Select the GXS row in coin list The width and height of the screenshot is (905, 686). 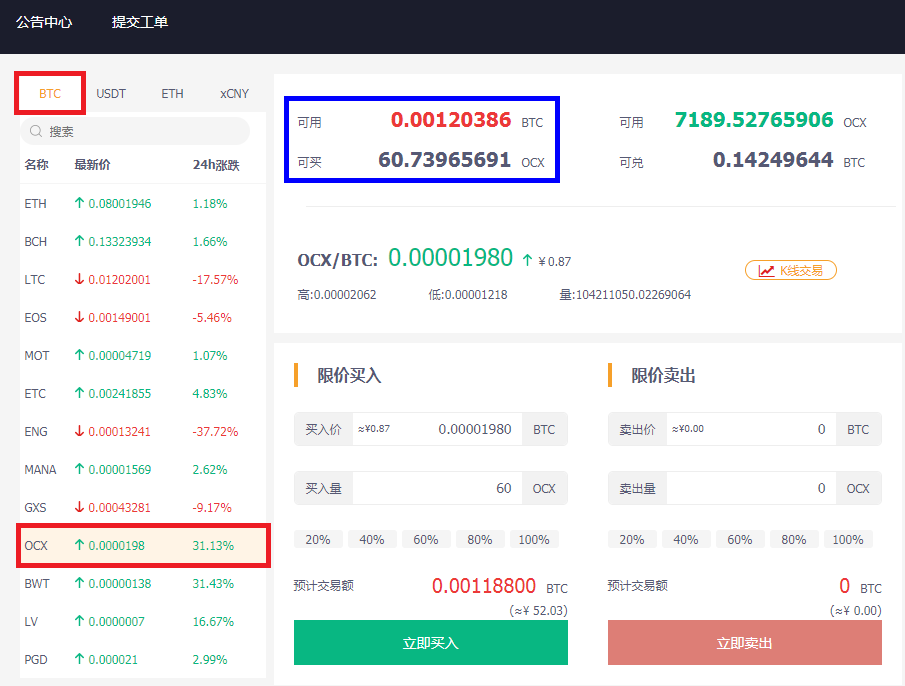click(143, 508)
